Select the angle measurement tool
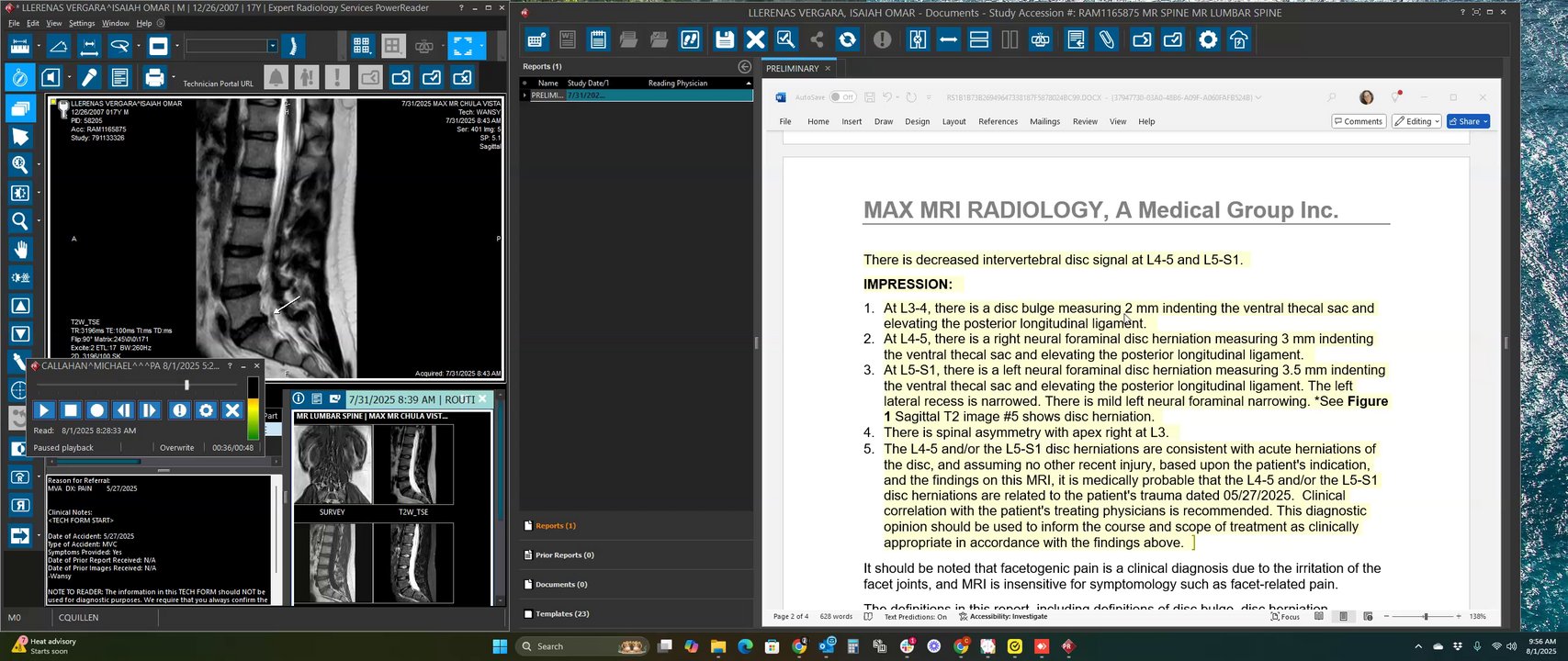The height and width of the screenshot is (661, 1568). [x=58, y=46]
